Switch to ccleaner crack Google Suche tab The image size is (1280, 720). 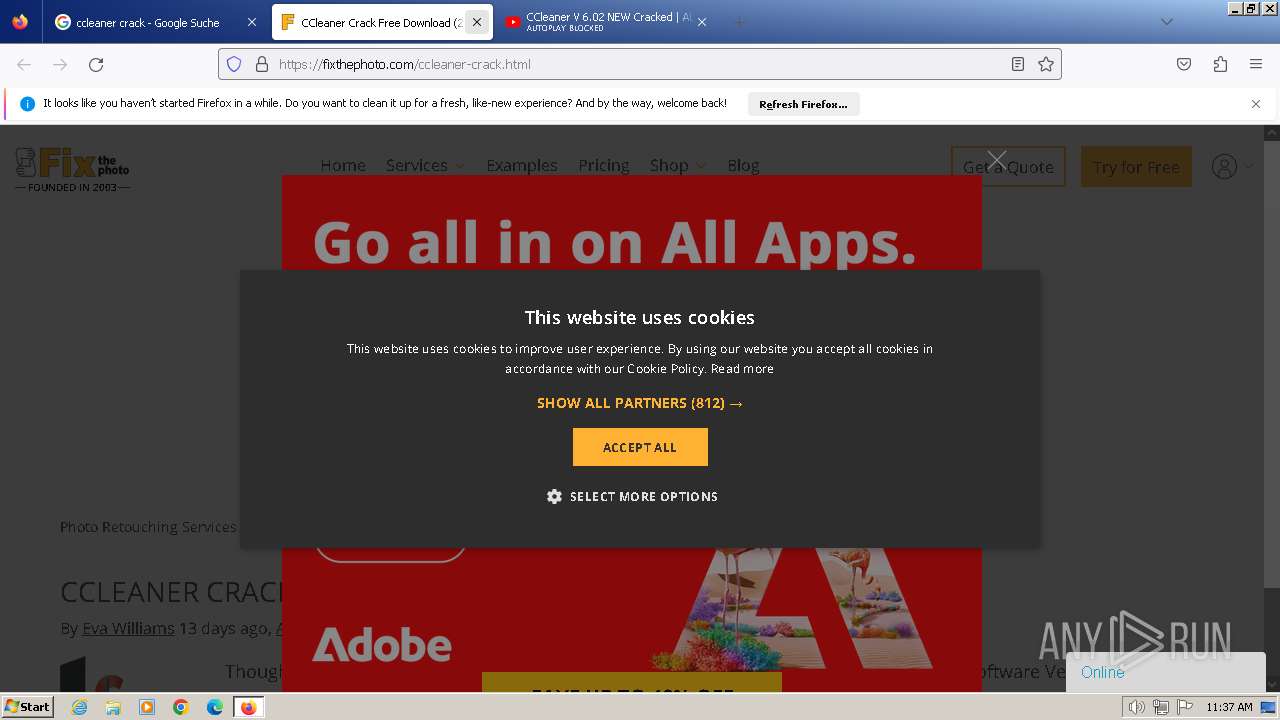(x=157, y=22)
